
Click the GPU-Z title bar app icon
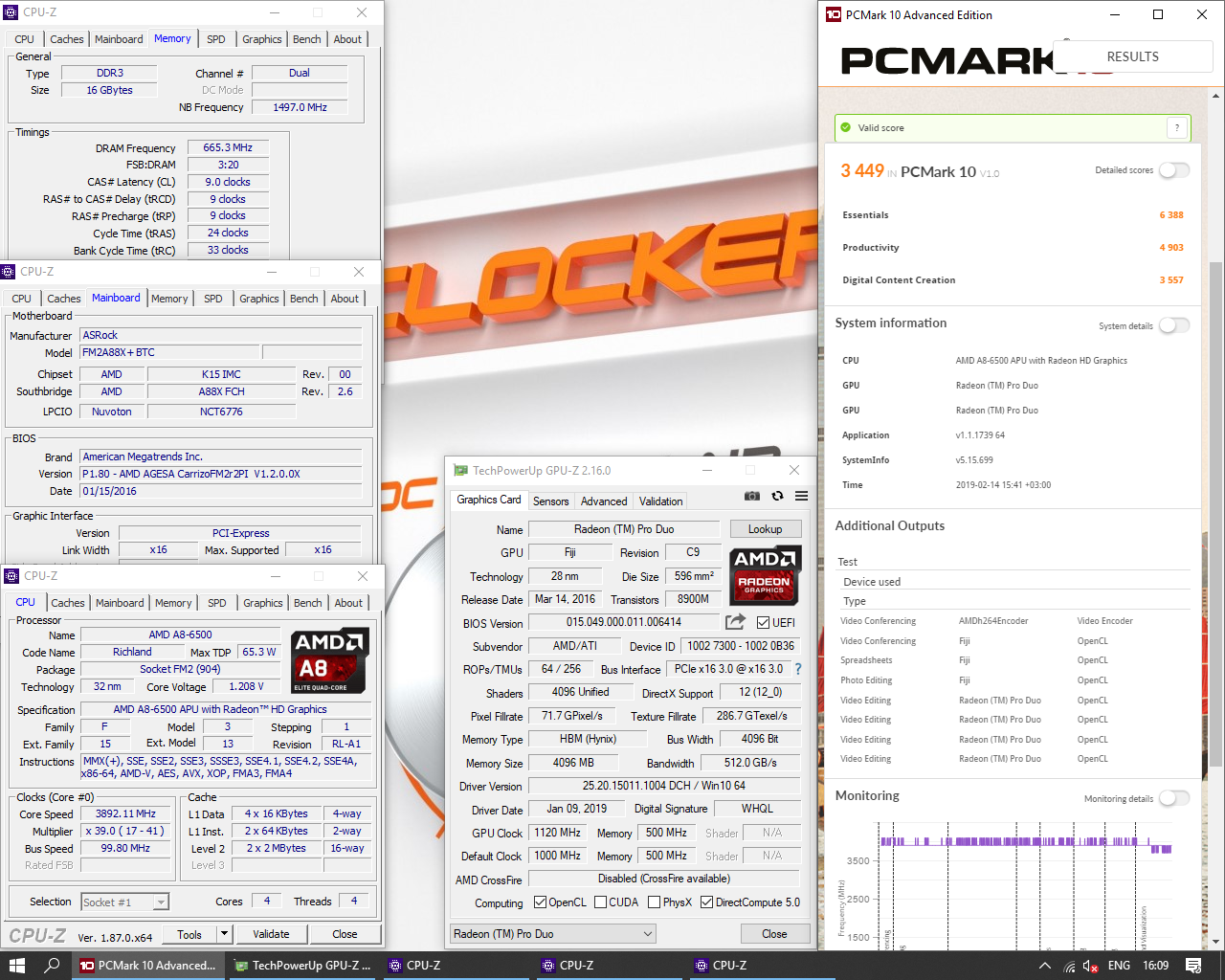coord(460,470)
